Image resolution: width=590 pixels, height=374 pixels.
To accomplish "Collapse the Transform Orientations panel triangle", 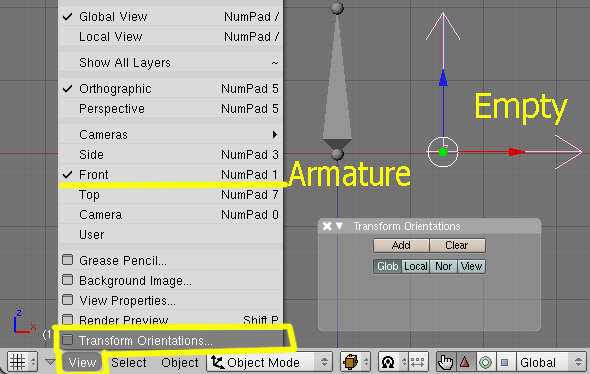I will (339, 226).
